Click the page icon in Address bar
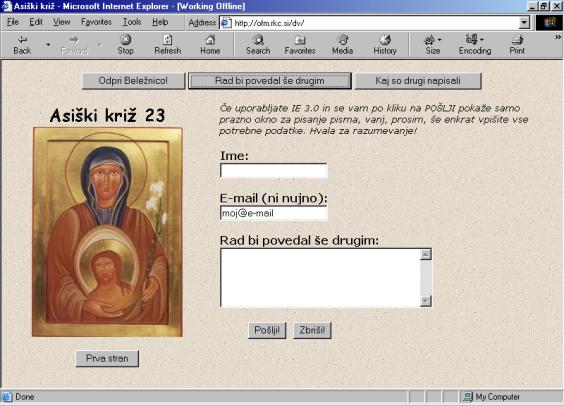564x406 pixels. 226,23
